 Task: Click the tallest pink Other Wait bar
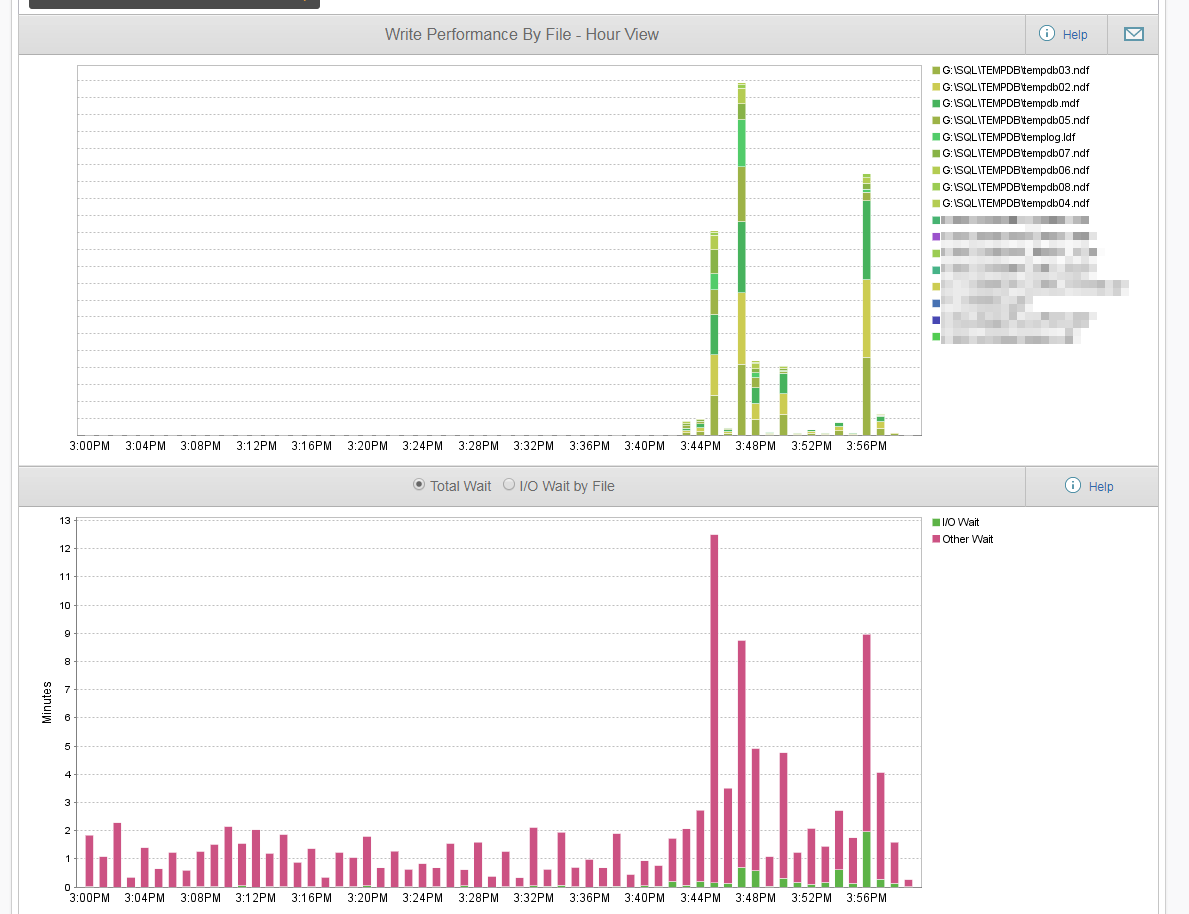tap(714, 709)
